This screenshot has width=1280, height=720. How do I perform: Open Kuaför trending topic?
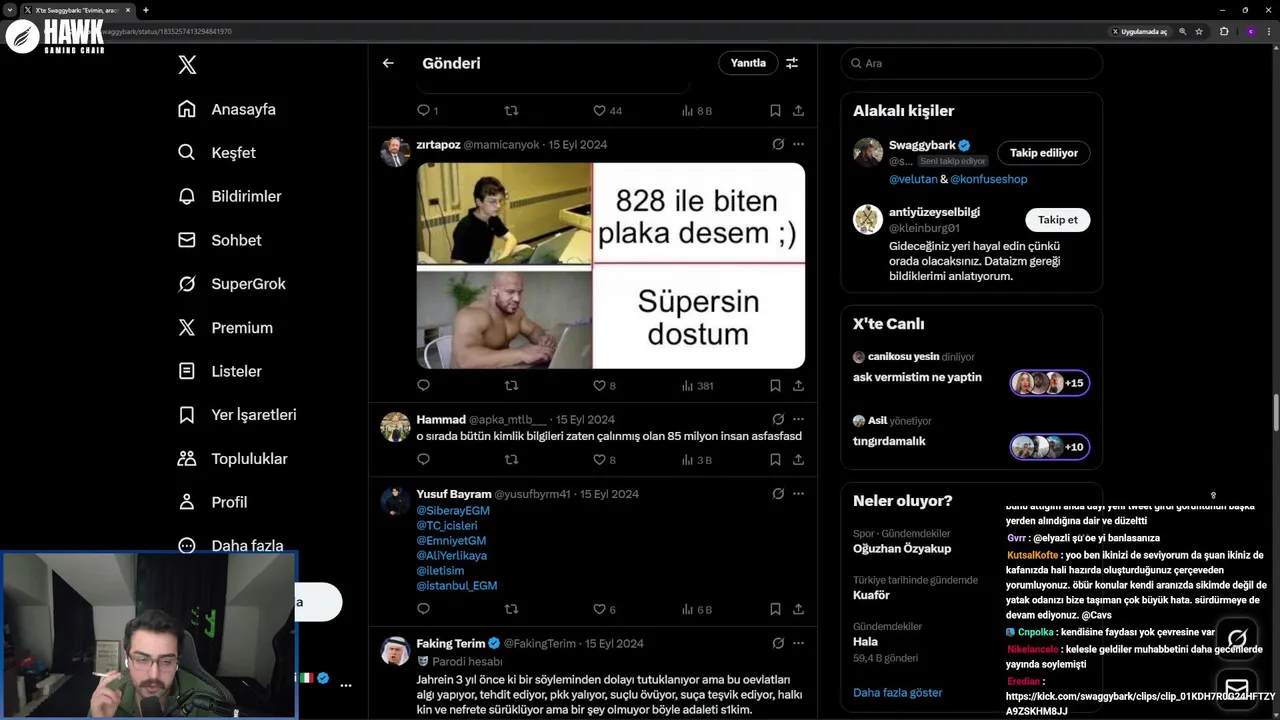coord(871,595)
